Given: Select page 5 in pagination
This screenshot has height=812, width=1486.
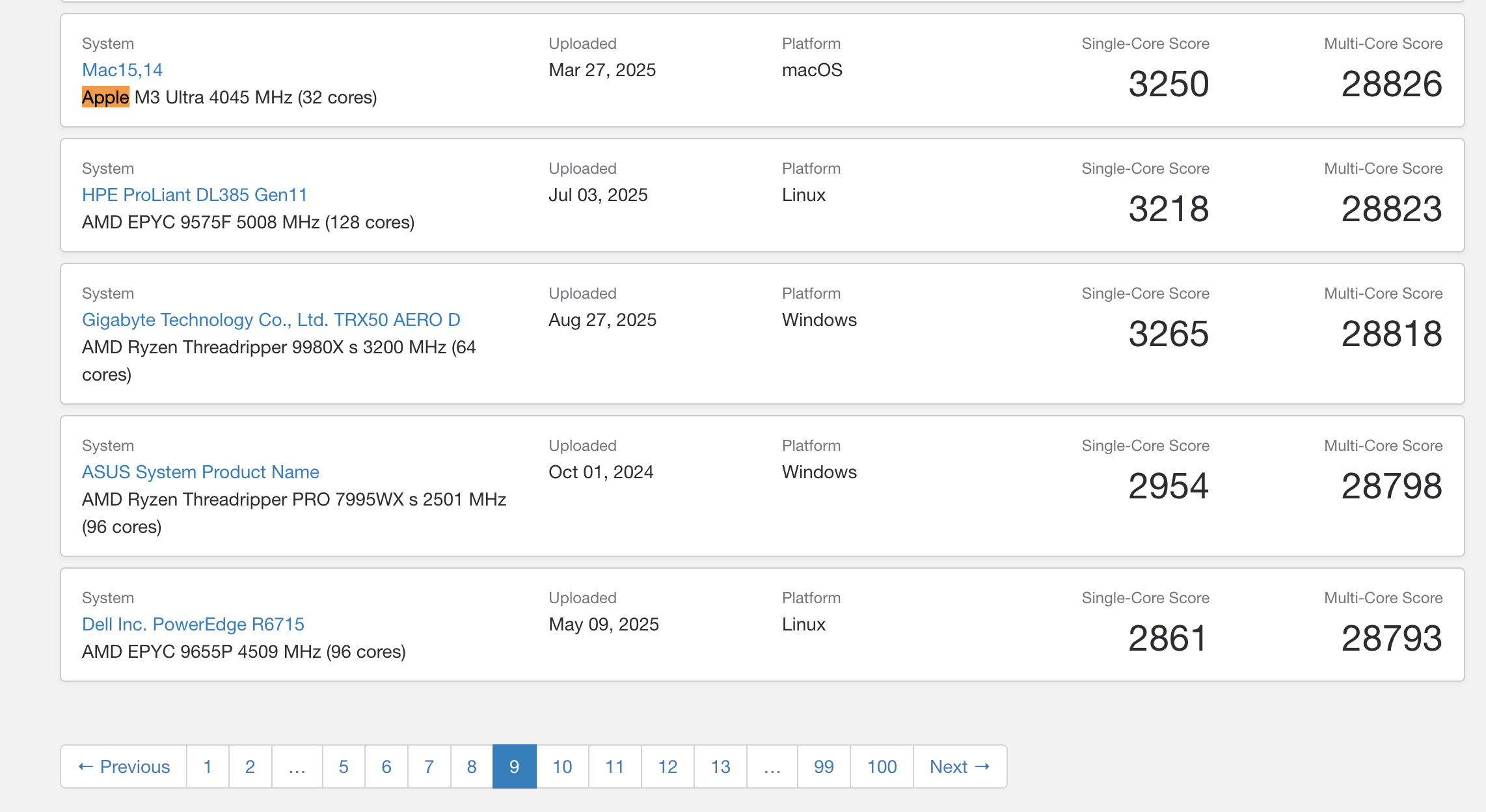Looking at the screenshot, I should pyautogui.click(x=344, y=766).
